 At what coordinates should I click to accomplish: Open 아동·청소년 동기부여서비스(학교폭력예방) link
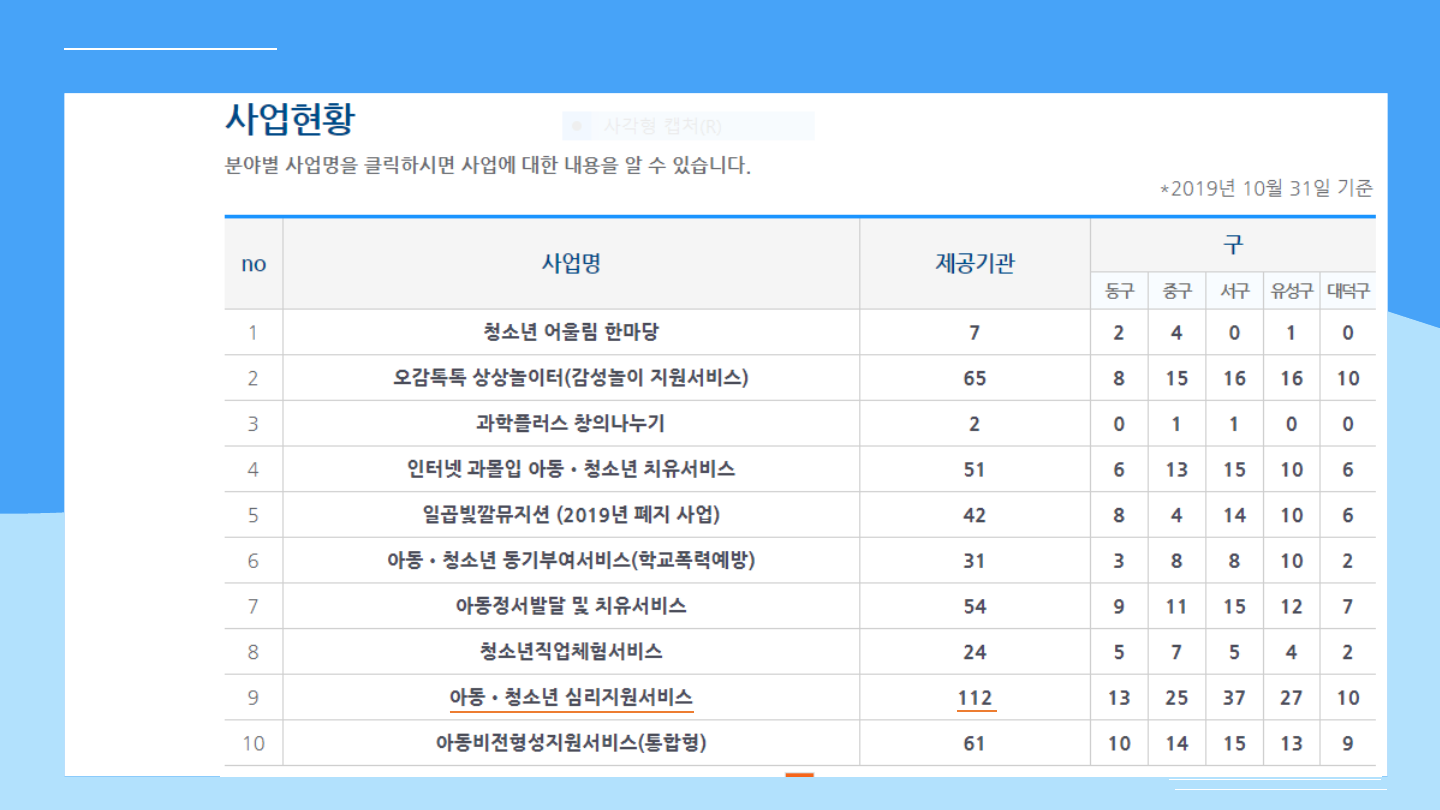571,561
